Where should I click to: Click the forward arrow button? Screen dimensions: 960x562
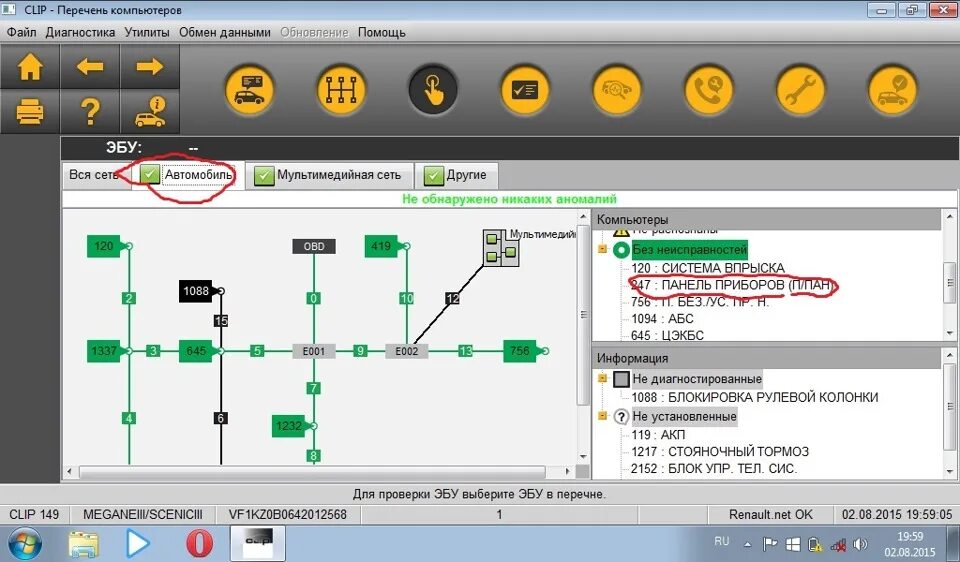coord(150,67)
